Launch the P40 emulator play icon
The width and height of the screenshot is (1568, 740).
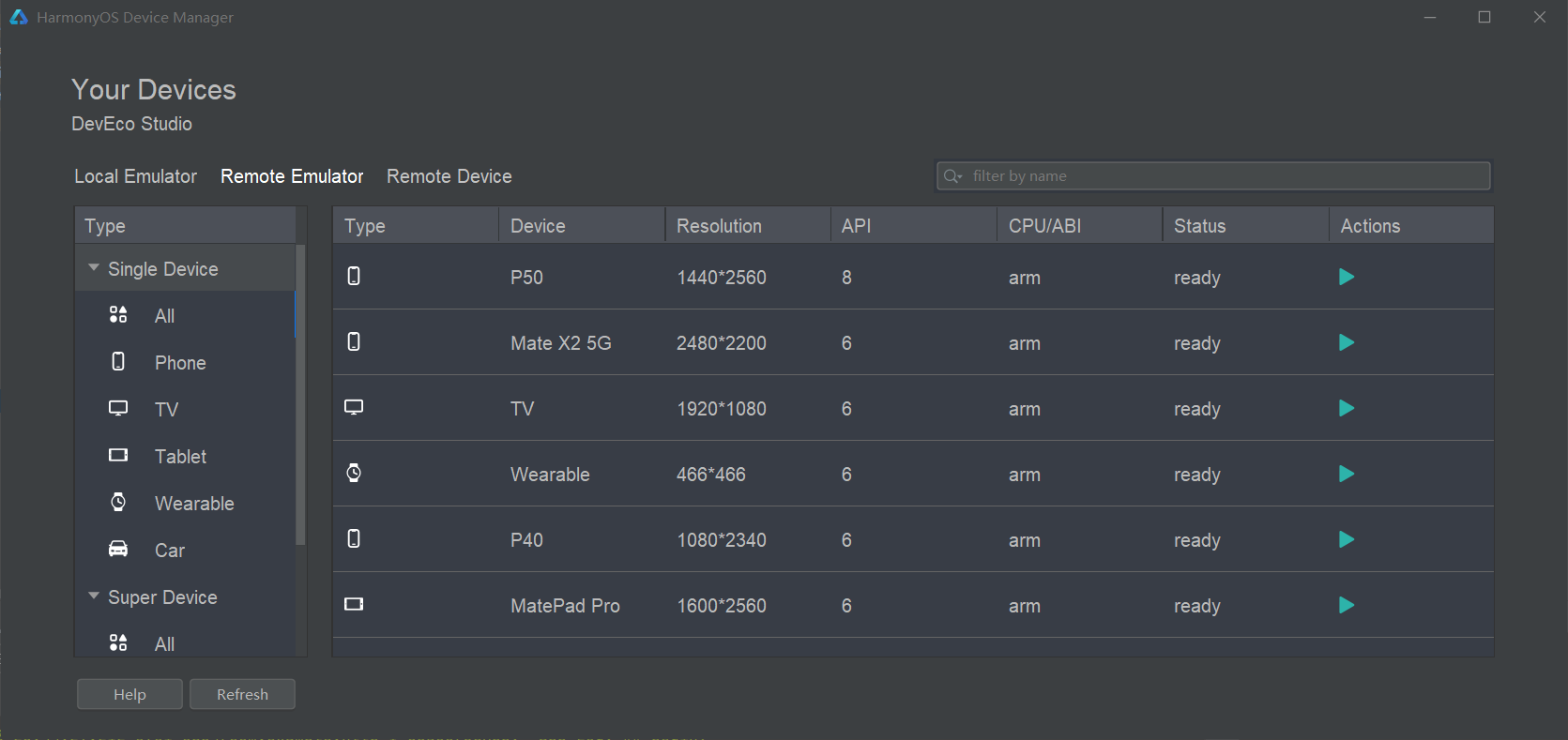point(1347,539)
